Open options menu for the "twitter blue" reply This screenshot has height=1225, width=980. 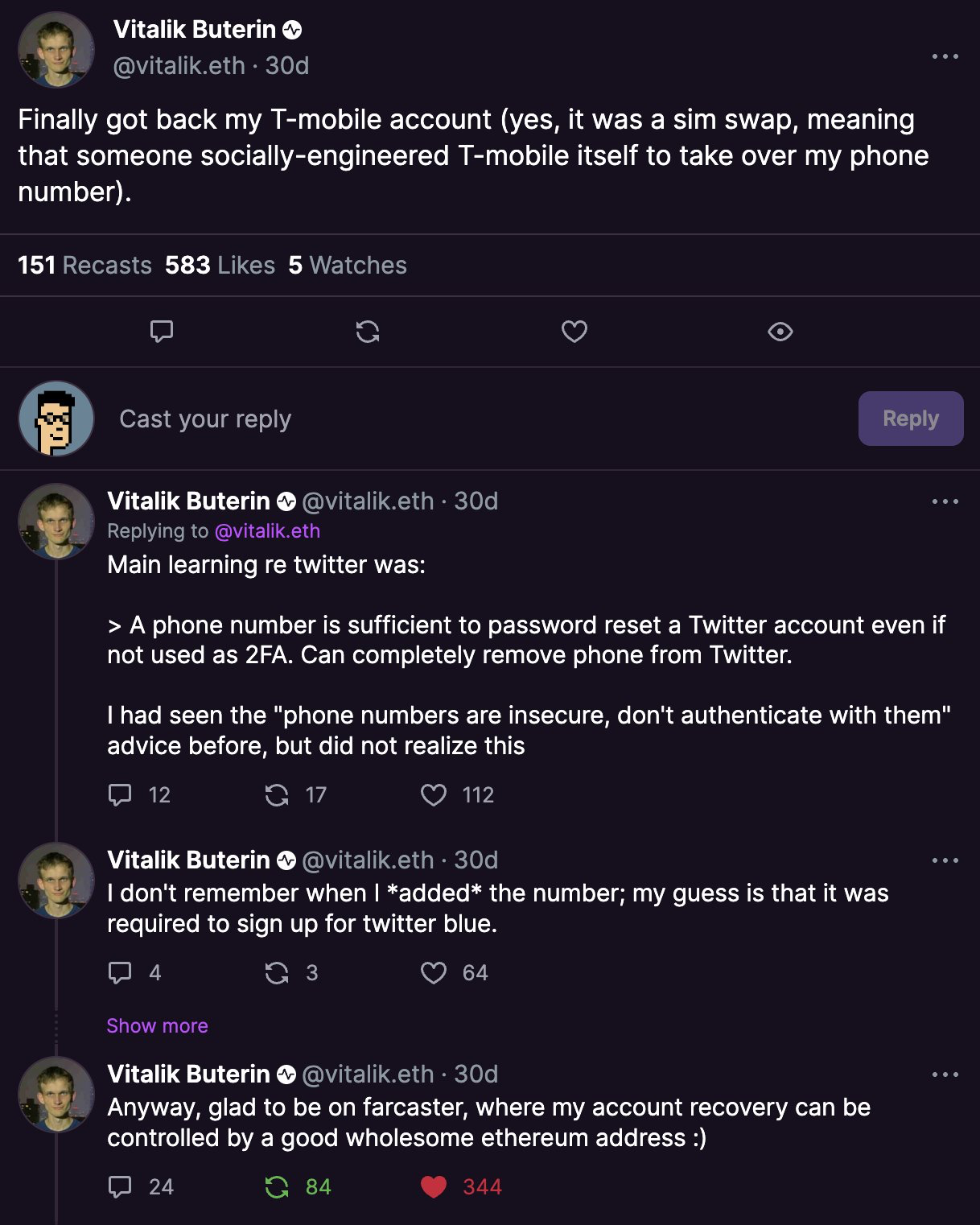click(945, 860)
